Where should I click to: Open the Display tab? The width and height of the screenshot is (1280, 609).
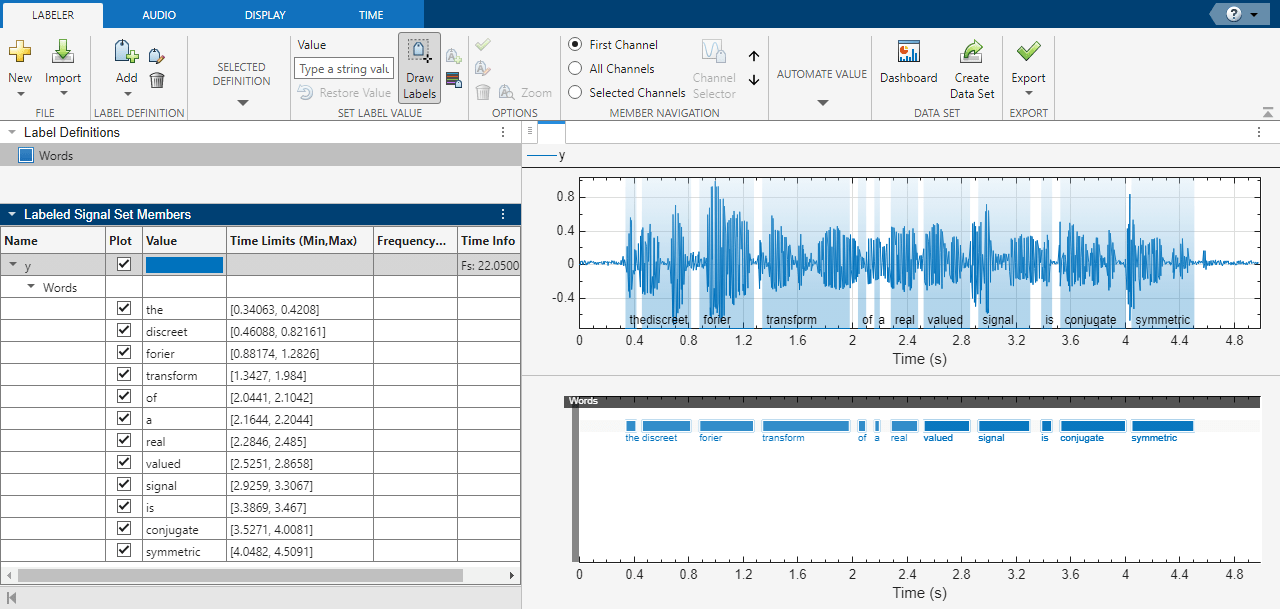(265, 15)
